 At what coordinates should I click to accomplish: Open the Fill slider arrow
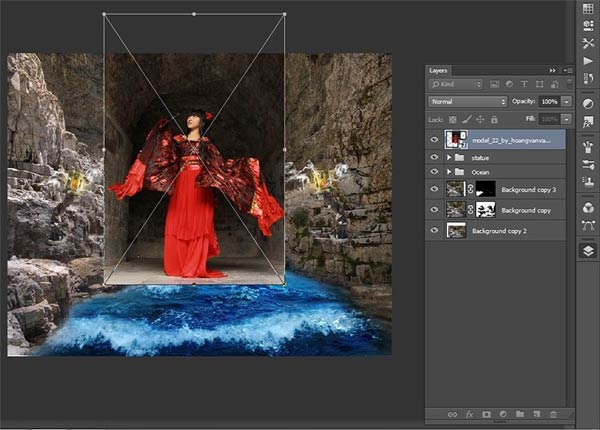click(x=566, y=119)
